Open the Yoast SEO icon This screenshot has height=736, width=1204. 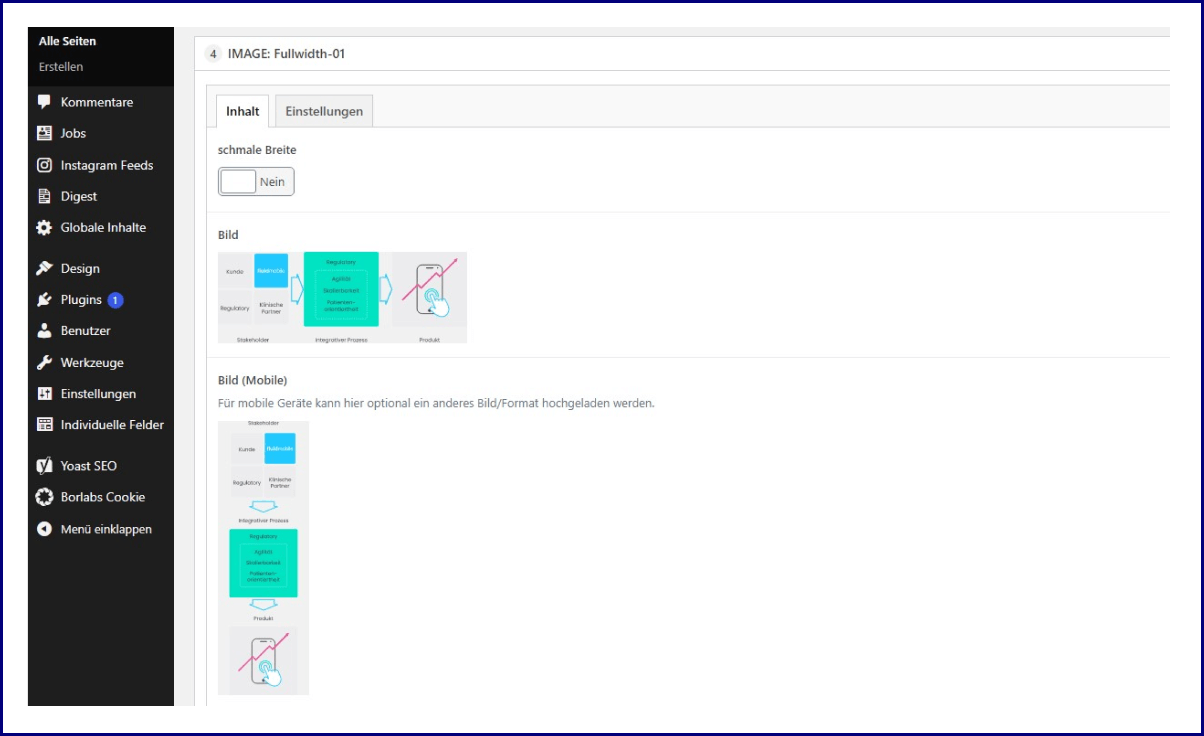pos(42,465)
